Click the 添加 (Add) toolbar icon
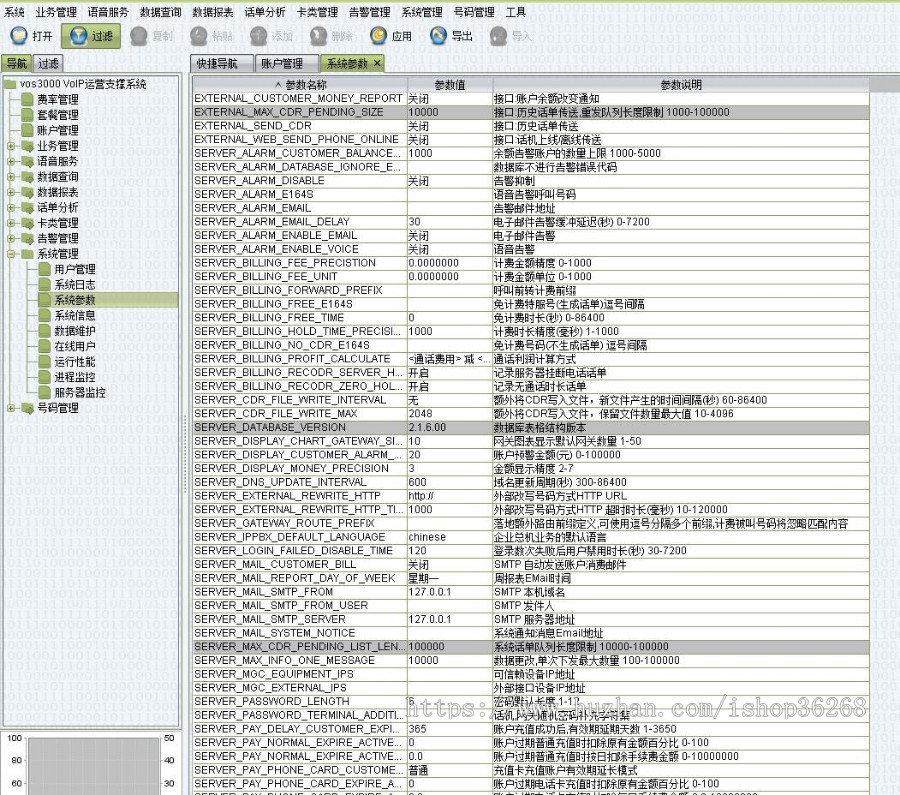 click(x=258, y=36)
